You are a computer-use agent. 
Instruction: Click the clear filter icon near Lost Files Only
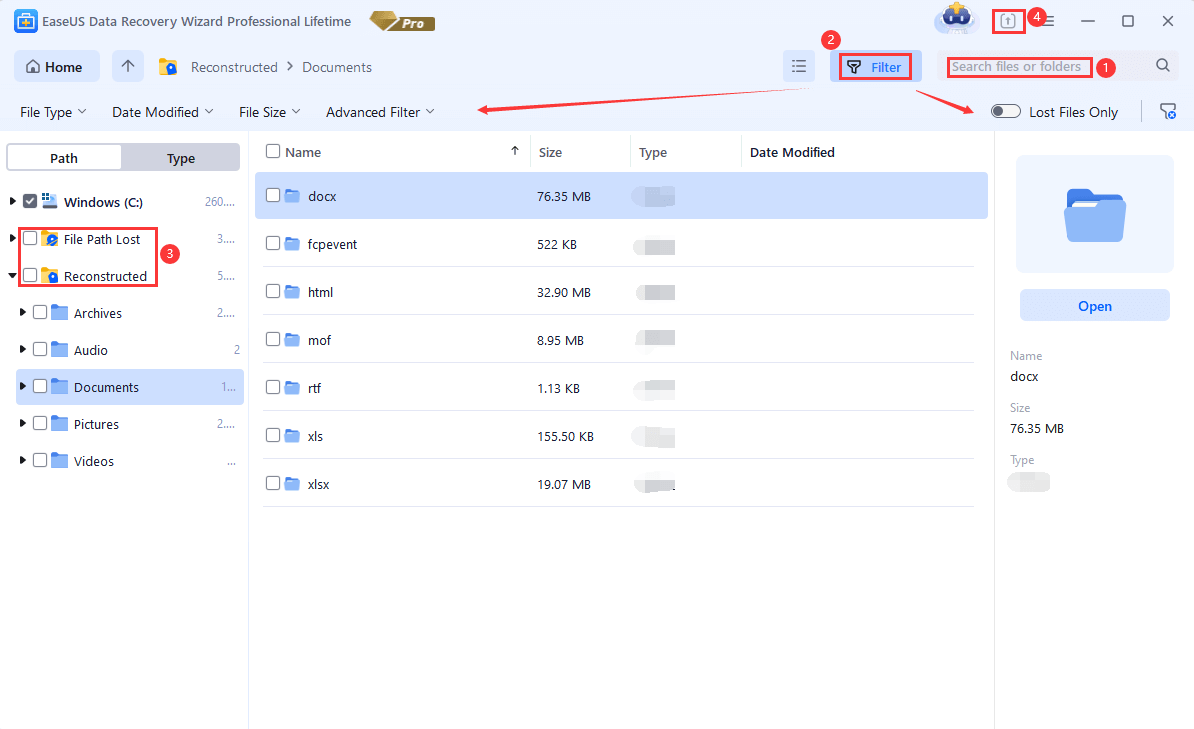coord(1166,112)
